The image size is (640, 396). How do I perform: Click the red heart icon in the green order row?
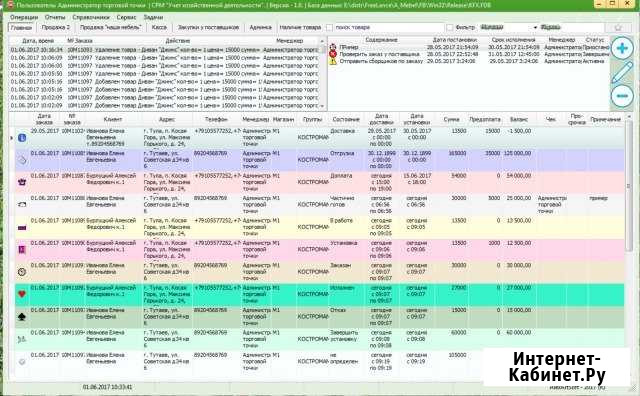[22, 294]
